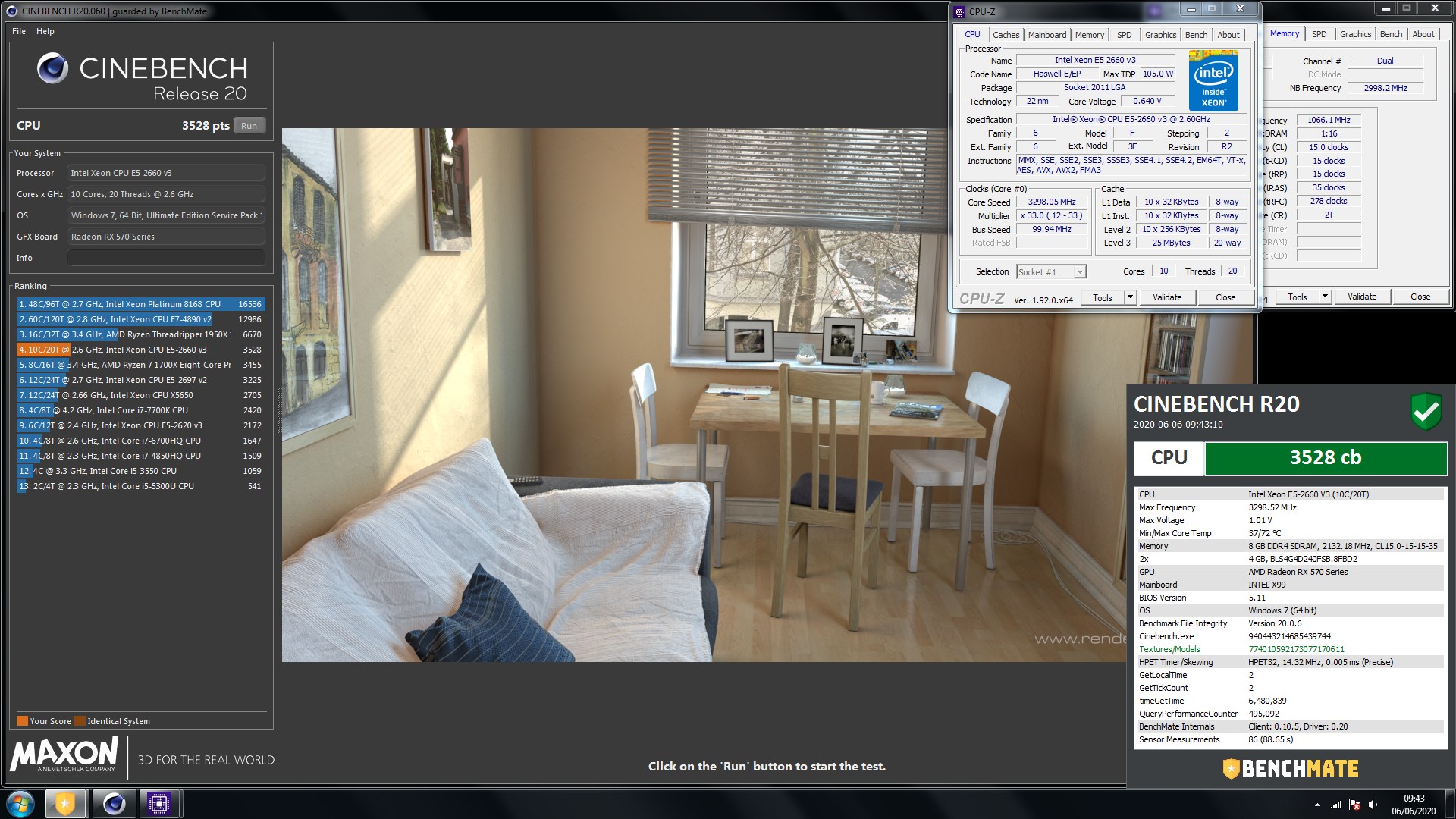Click Validate in background CPU-Z window

(1362, 297)
